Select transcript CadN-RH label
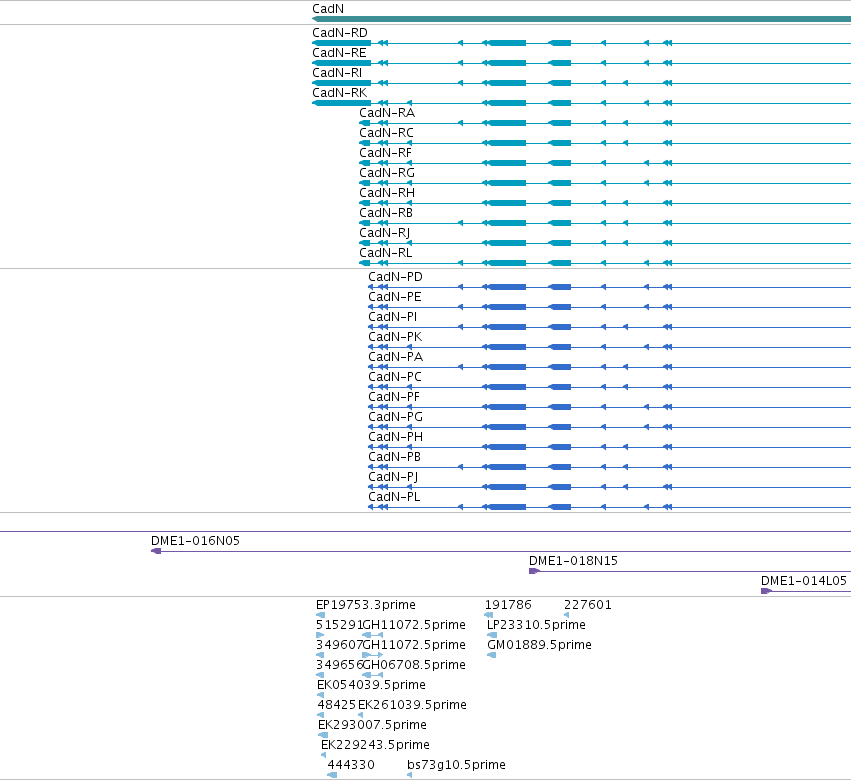 tap(387, 193)
